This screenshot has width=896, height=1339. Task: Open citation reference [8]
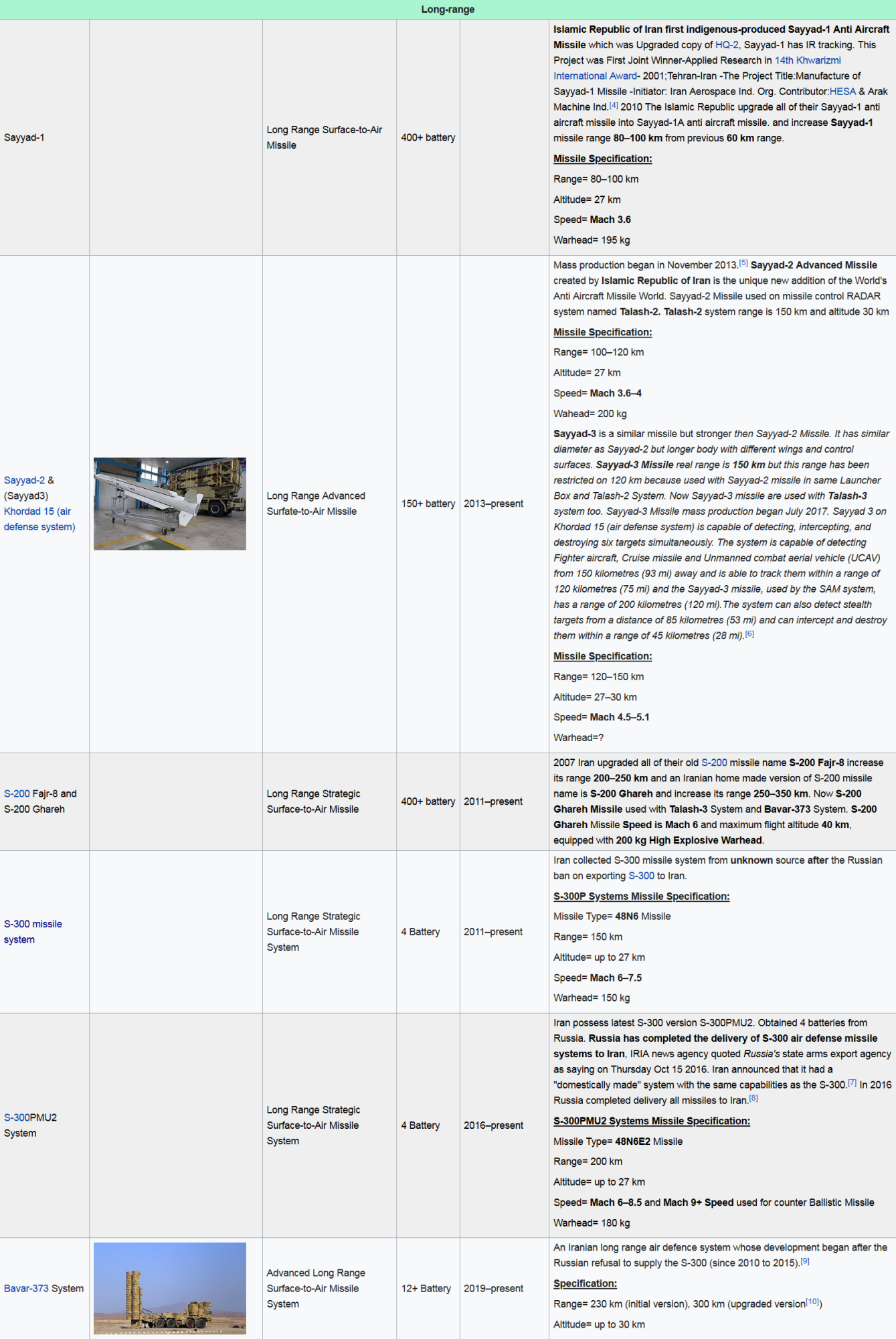[753, 1098]
